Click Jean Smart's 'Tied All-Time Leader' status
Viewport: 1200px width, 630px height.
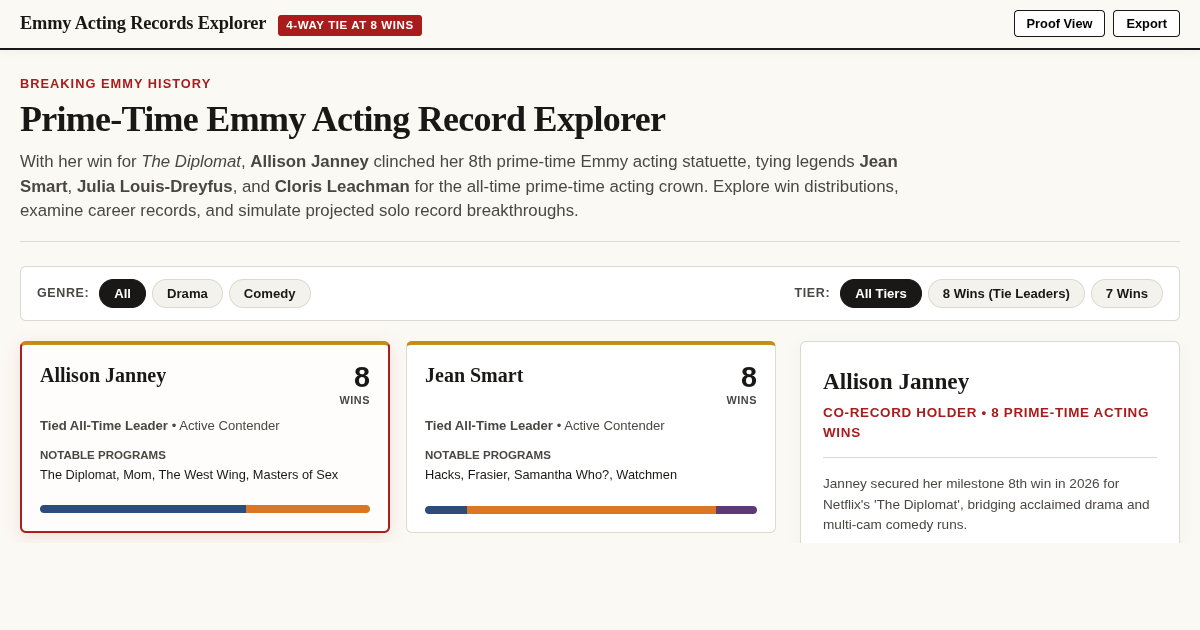point(489,426)
